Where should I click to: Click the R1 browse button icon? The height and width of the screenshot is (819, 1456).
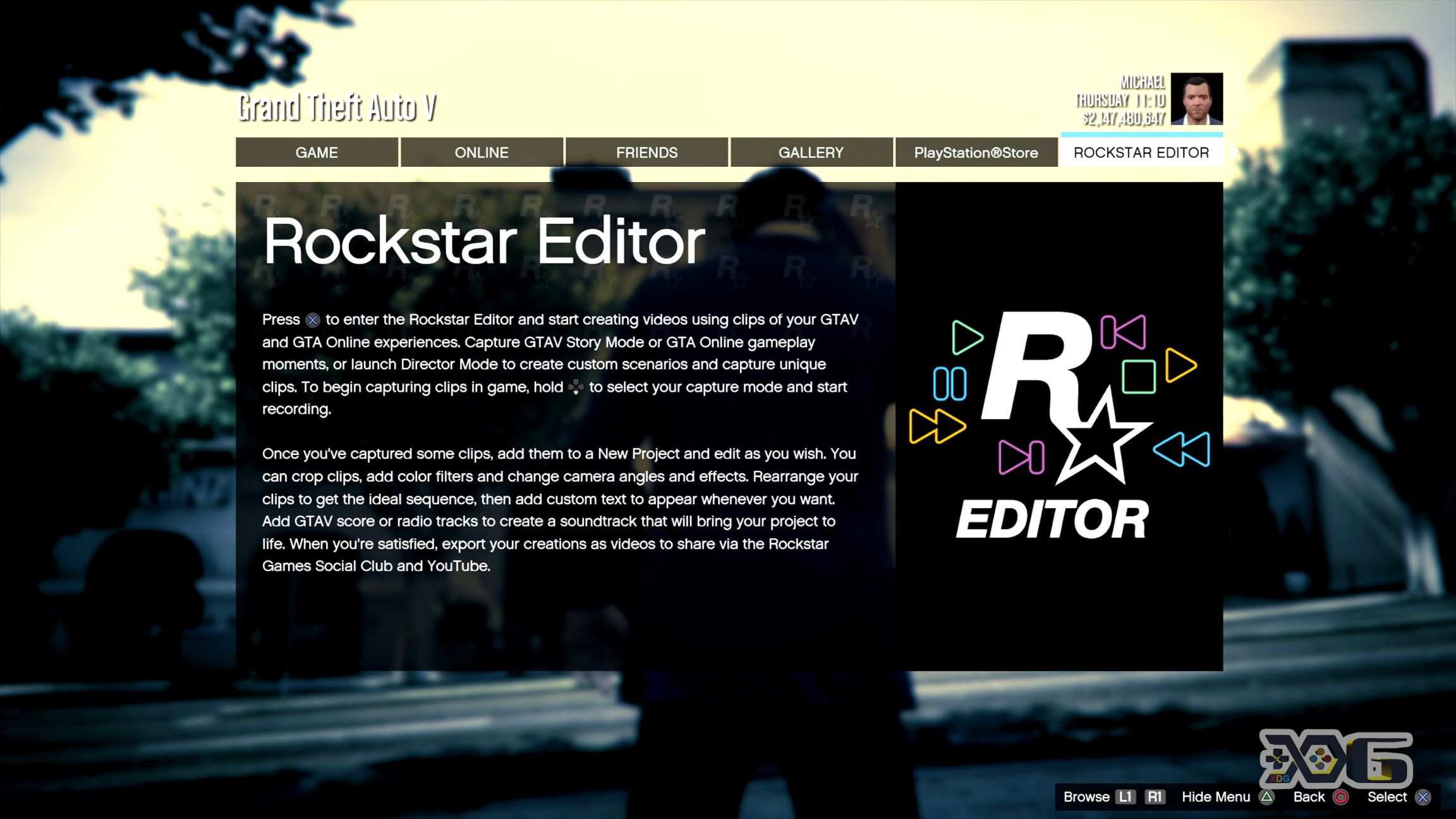click(x=1155, y=797)
